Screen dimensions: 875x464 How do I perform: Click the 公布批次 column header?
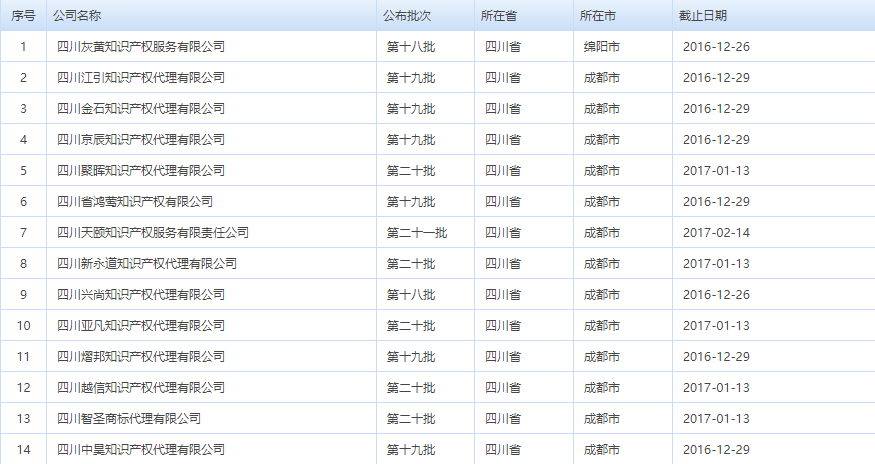(407, 16)
